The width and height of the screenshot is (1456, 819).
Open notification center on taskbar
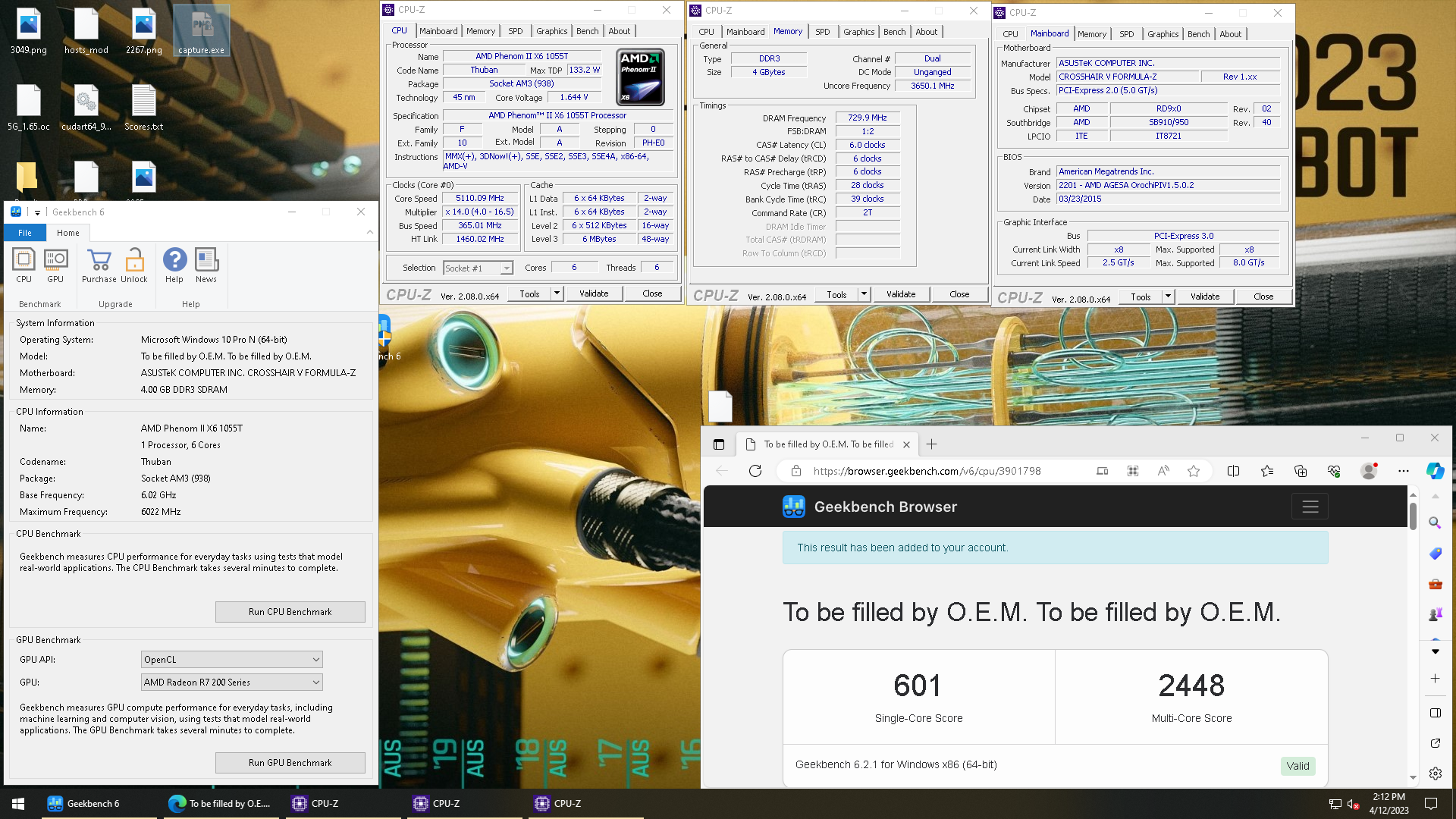click(1431, 803)
